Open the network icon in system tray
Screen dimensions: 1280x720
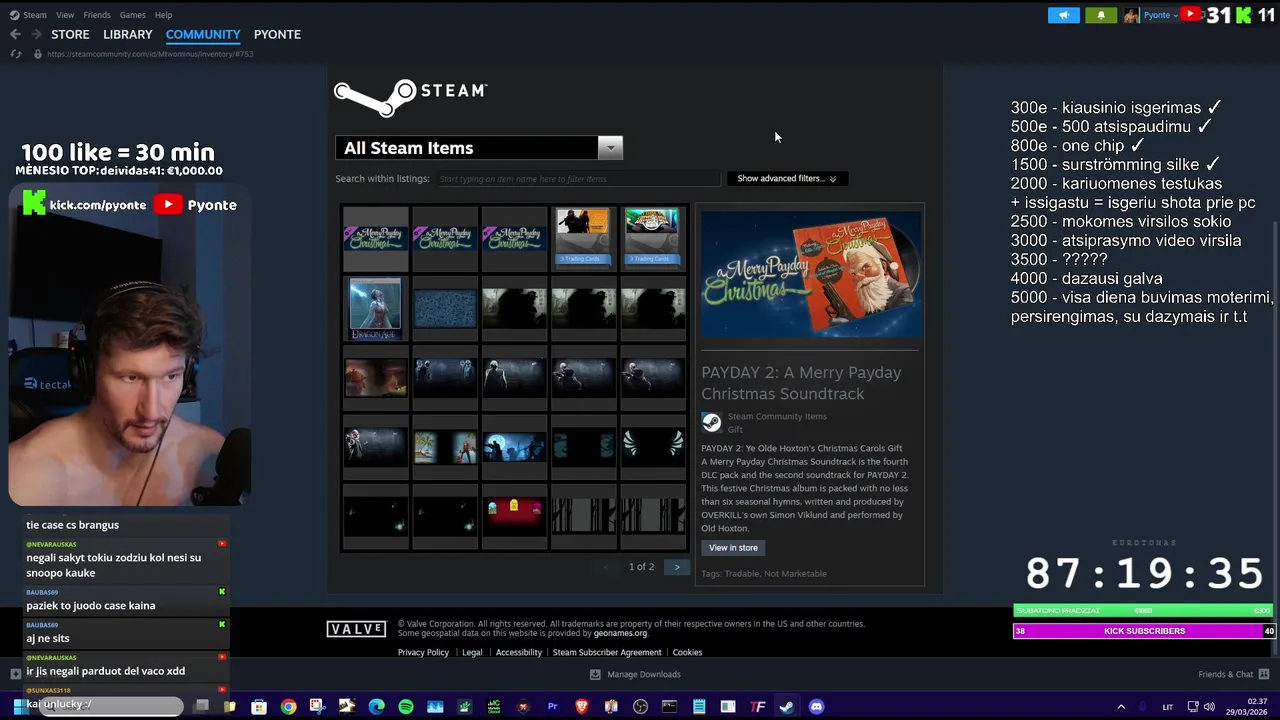coord(1194,707)
